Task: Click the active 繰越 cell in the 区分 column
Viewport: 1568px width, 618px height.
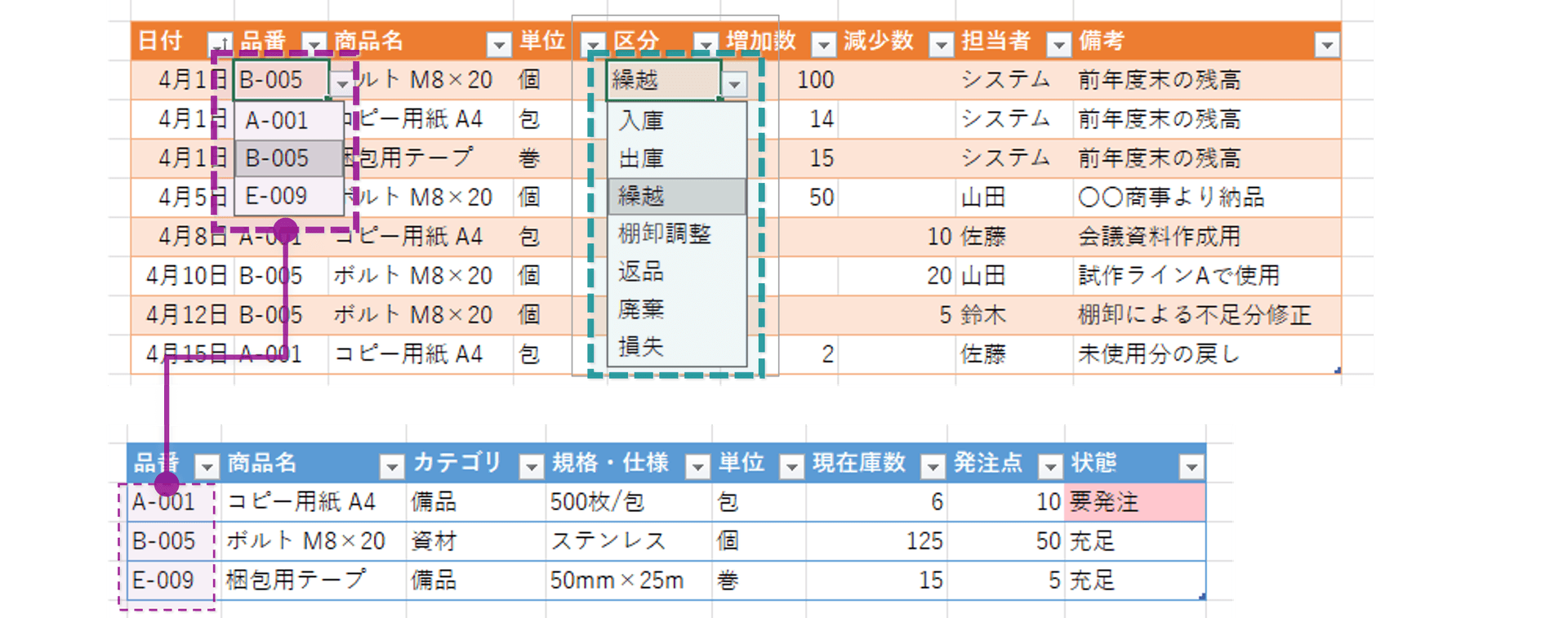Action: 664,80
